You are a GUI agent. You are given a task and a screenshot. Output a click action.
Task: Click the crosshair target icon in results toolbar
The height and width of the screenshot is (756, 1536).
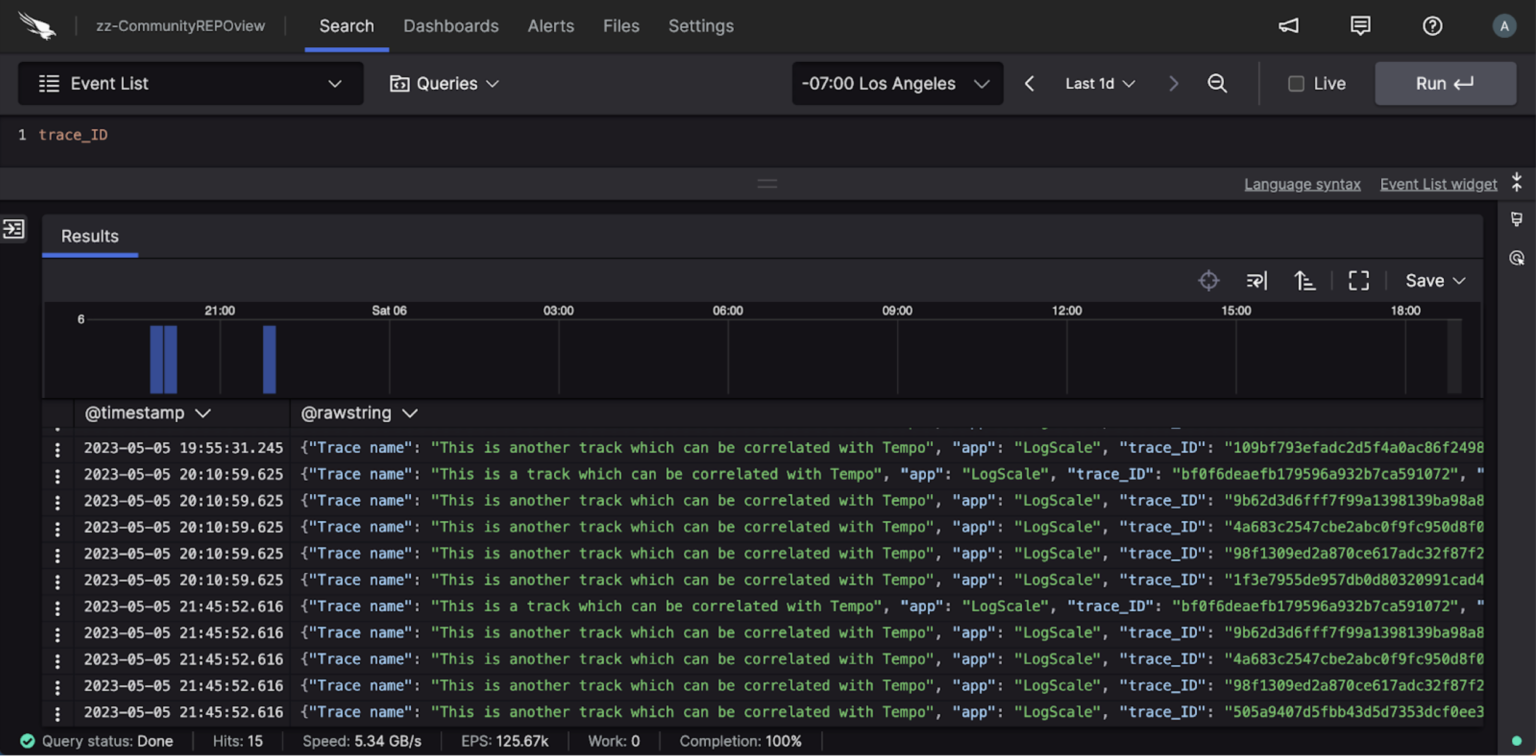[x=1208, y=281]
